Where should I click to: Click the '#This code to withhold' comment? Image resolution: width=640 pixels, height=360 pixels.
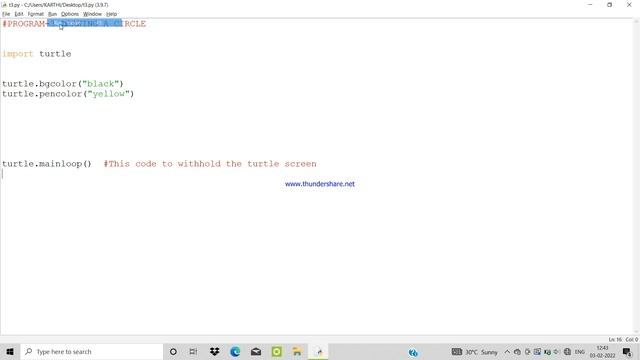tap(210, 164)
